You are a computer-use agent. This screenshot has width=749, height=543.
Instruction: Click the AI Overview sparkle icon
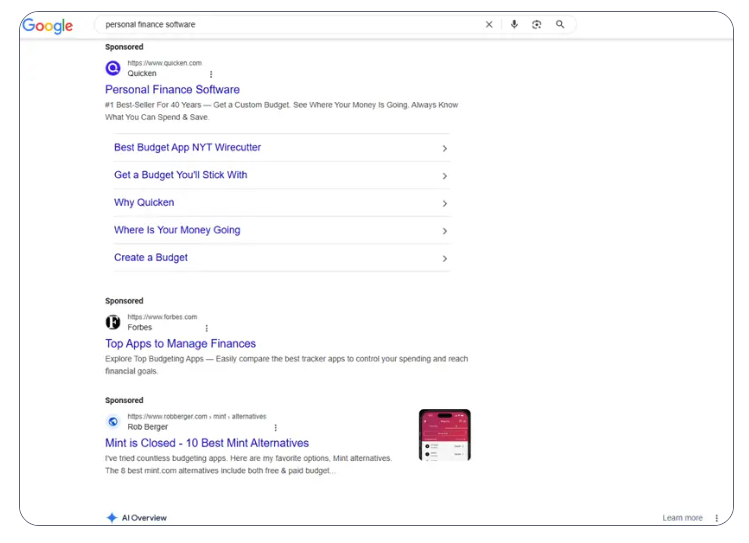point(111,518)
